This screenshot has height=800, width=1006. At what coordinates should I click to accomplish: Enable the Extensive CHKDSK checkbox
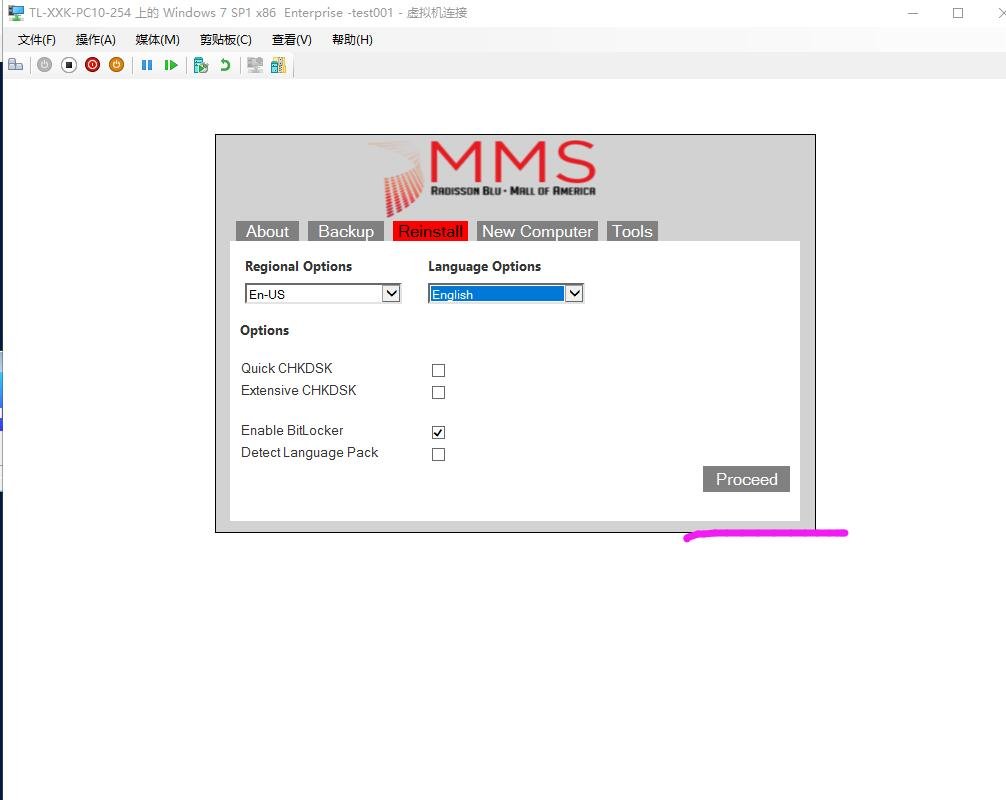coord(438,392)
